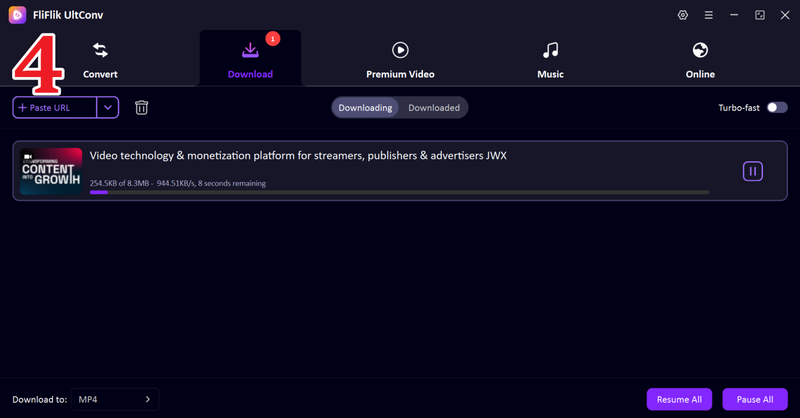Close the FliFlik UltConv window
The height and width of the screenshot is (418, 800).
pos(785,15)
